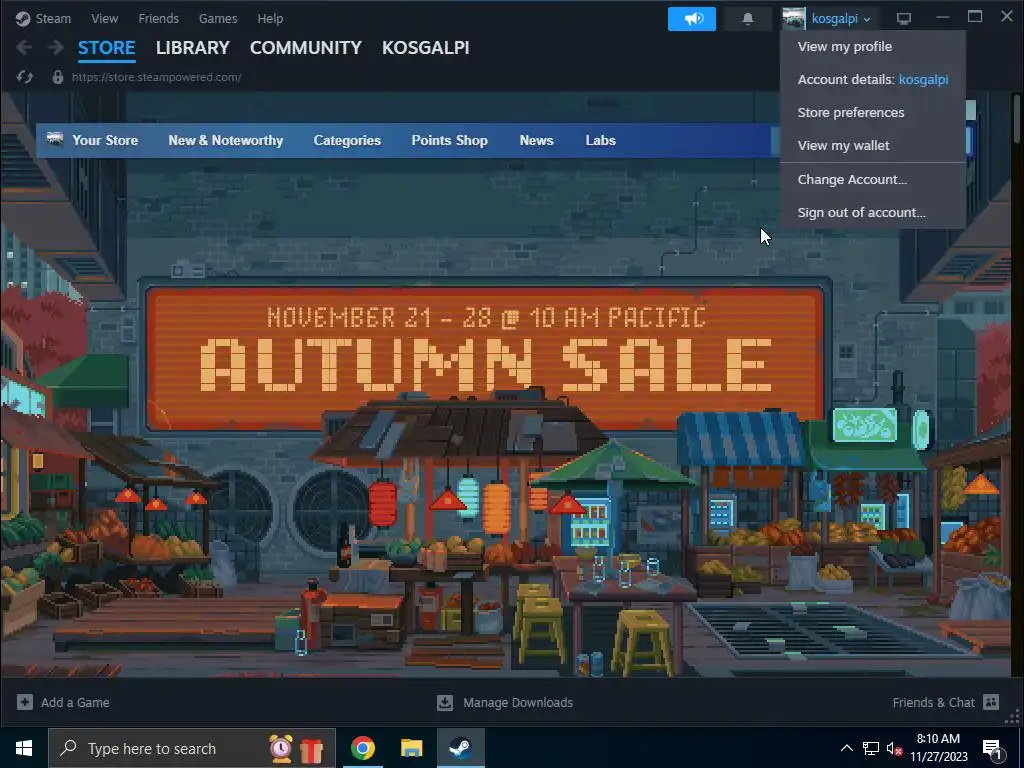Click the Manage Downloads download icon
The height and width of the screenshot is (768, 1024).
pos(445,702)
